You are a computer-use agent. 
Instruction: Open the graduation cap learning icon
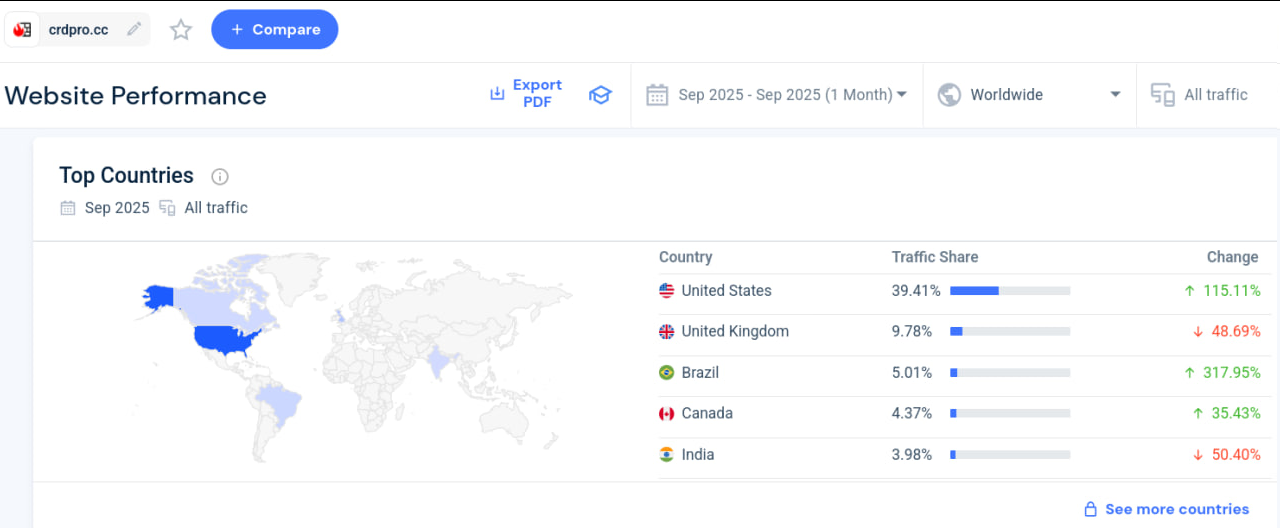click(600, 95)
